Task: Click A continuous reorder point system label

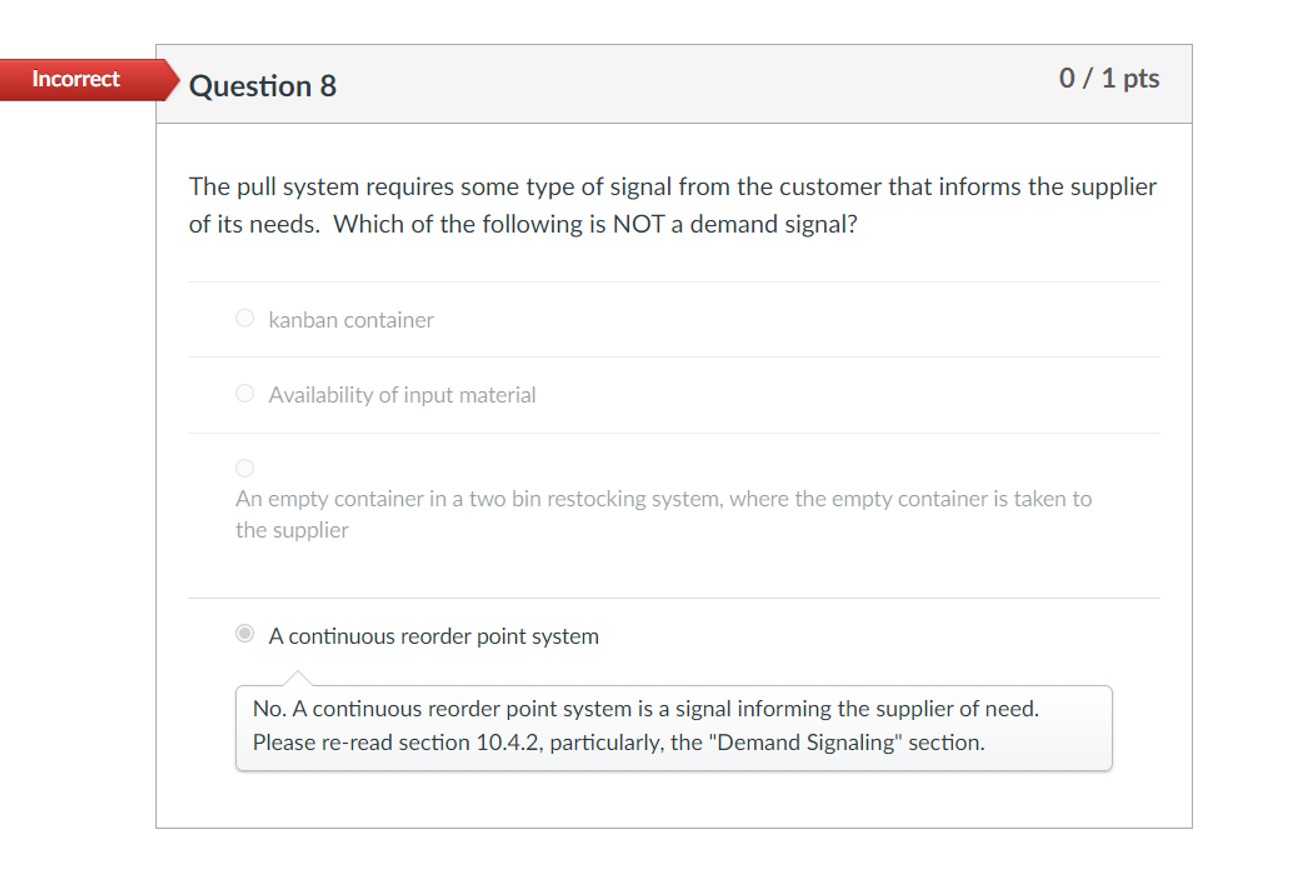Action: [432, 635]
